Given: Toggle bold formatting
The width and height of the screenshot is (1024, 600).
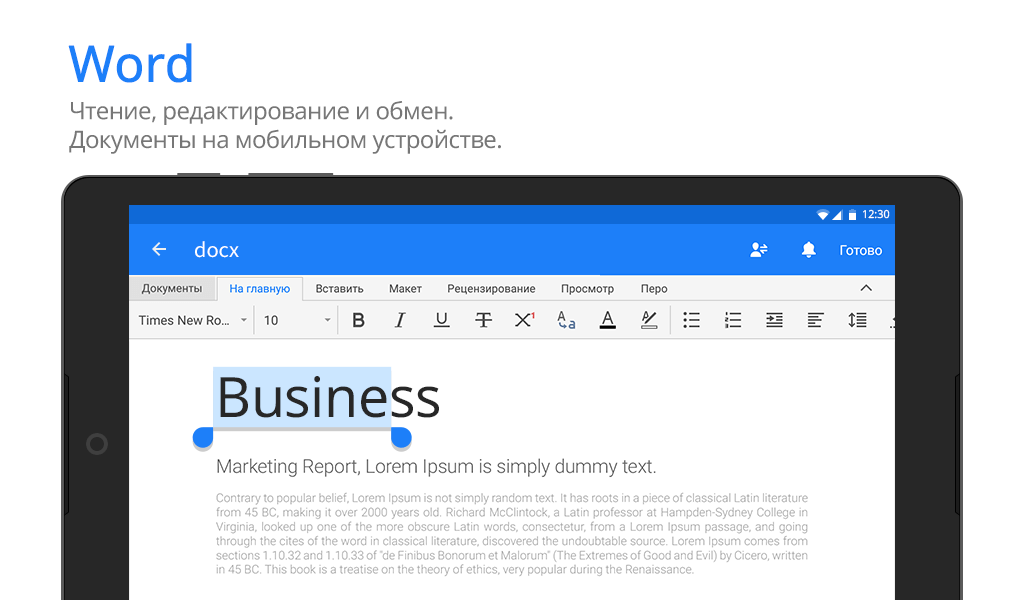Looking at the screenshot, I should tap(358, 320).
